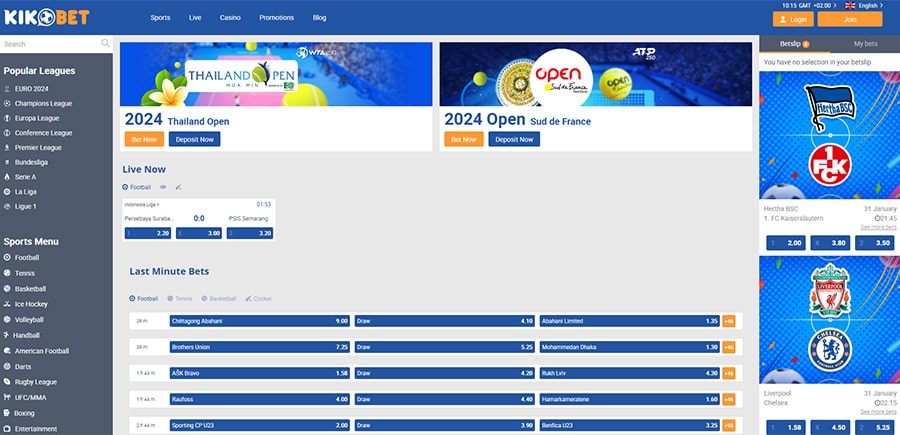Select Hamarkameratene odds 1.60
The width and height of the screenshot is (900, 435).
click(630, 399)
